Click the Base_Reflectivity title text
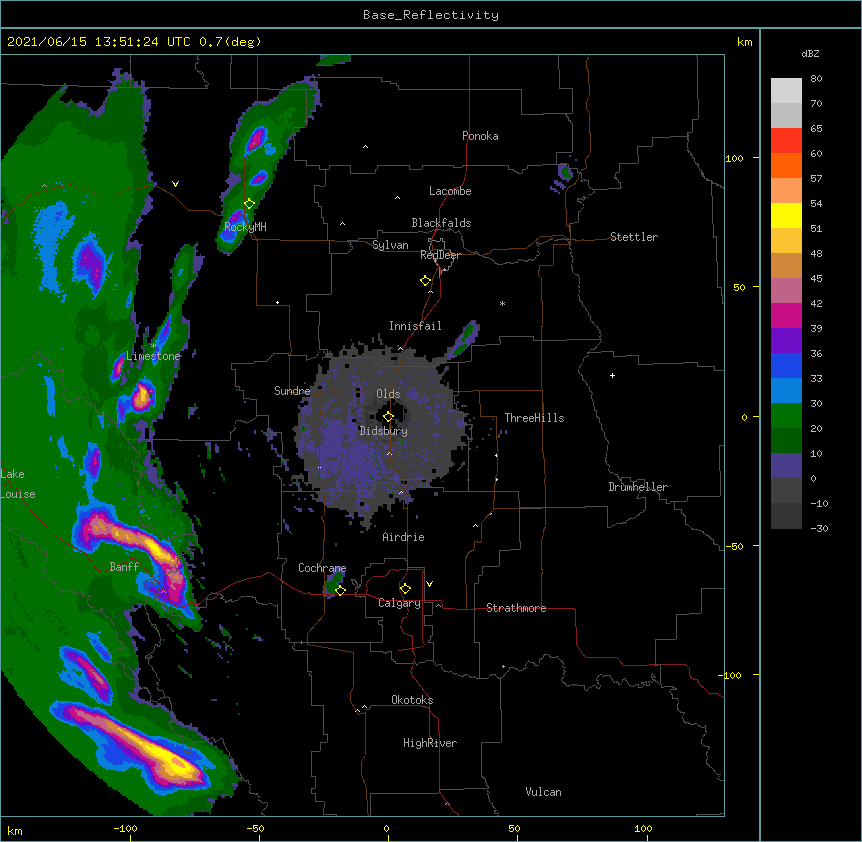Viewport: 862px width, 842px height. point(431,15)
